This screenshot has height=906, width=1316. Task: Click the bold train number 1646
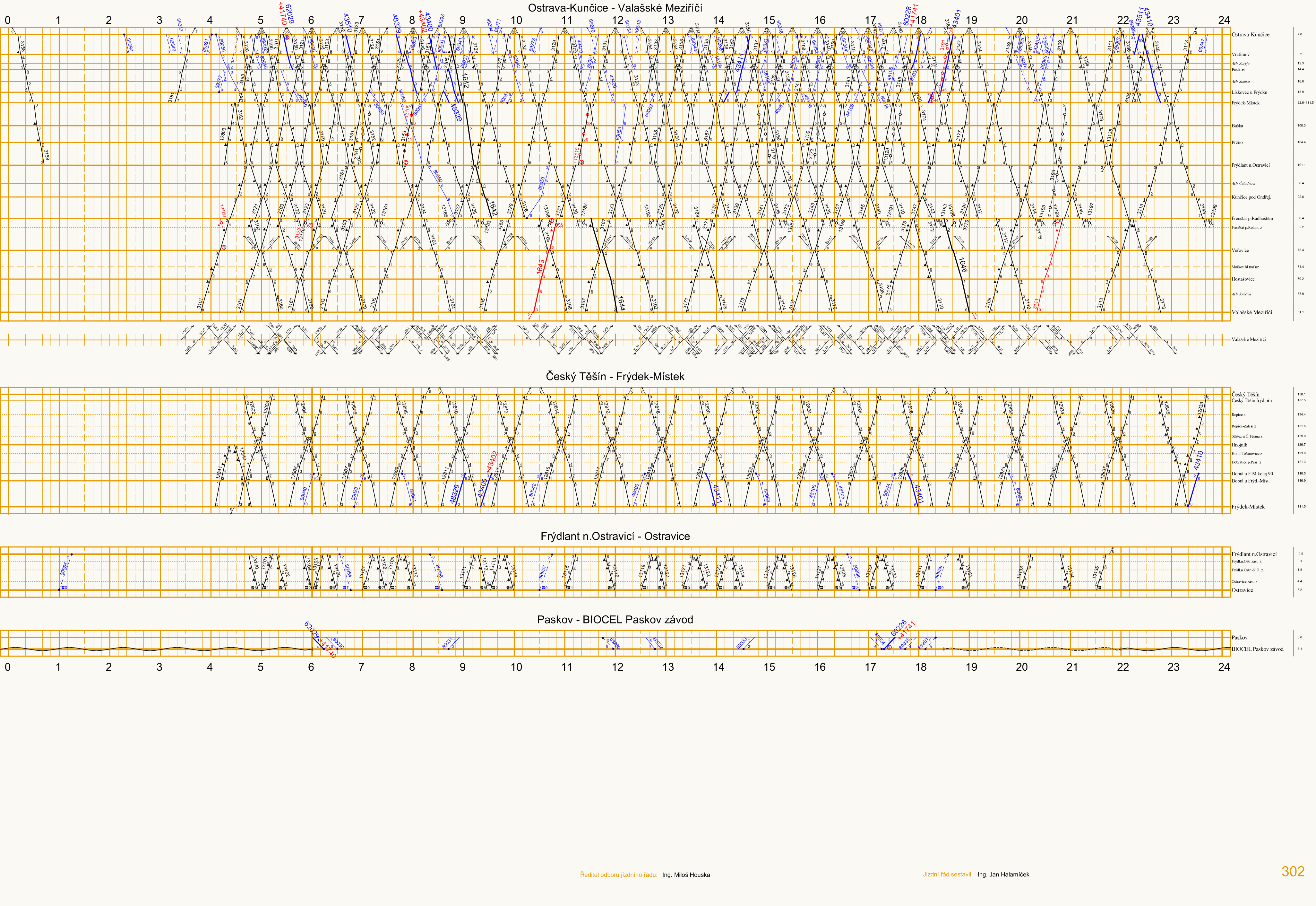coord(963,265)
